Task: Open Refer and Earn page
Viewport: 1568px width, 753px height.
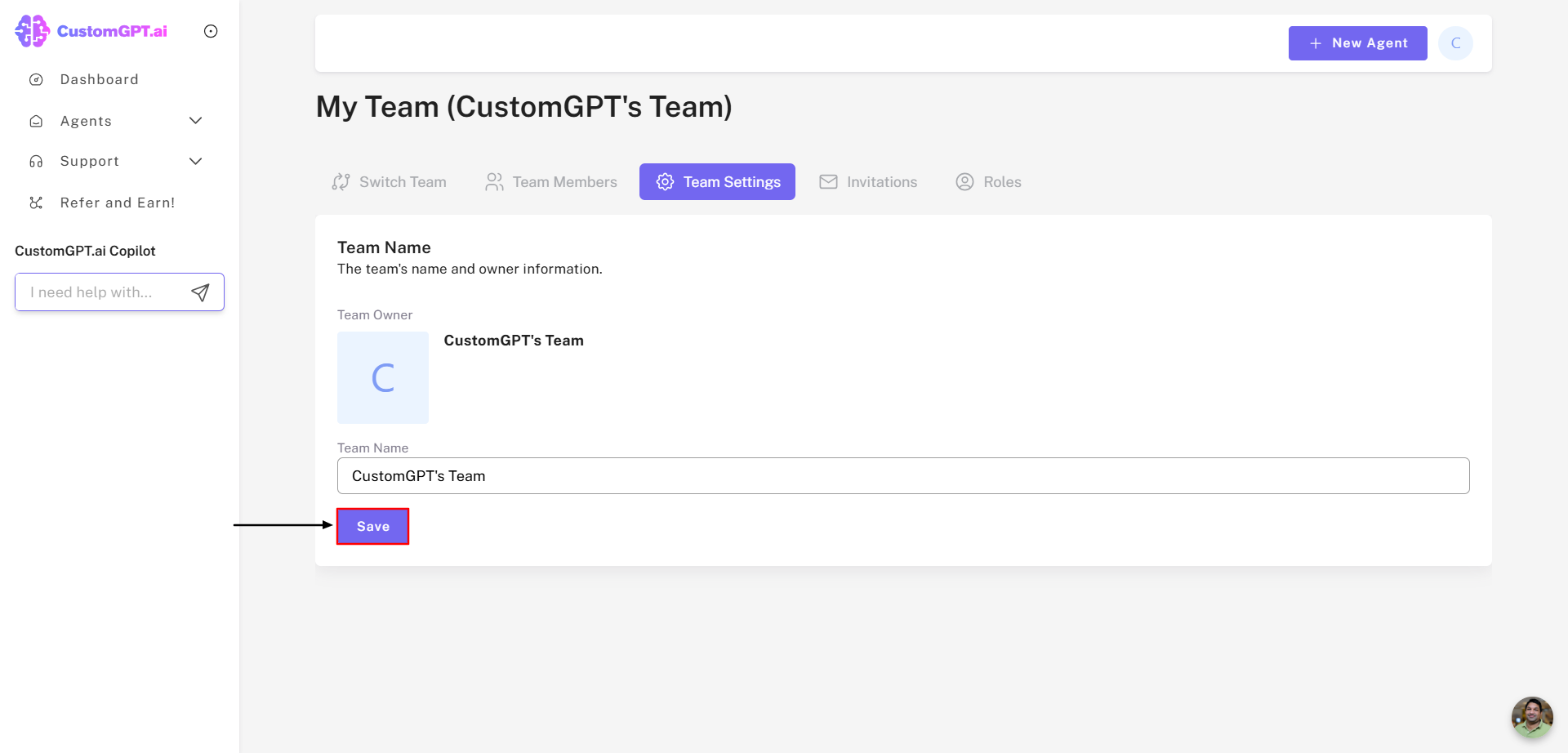Action: (x=118, y=203)
